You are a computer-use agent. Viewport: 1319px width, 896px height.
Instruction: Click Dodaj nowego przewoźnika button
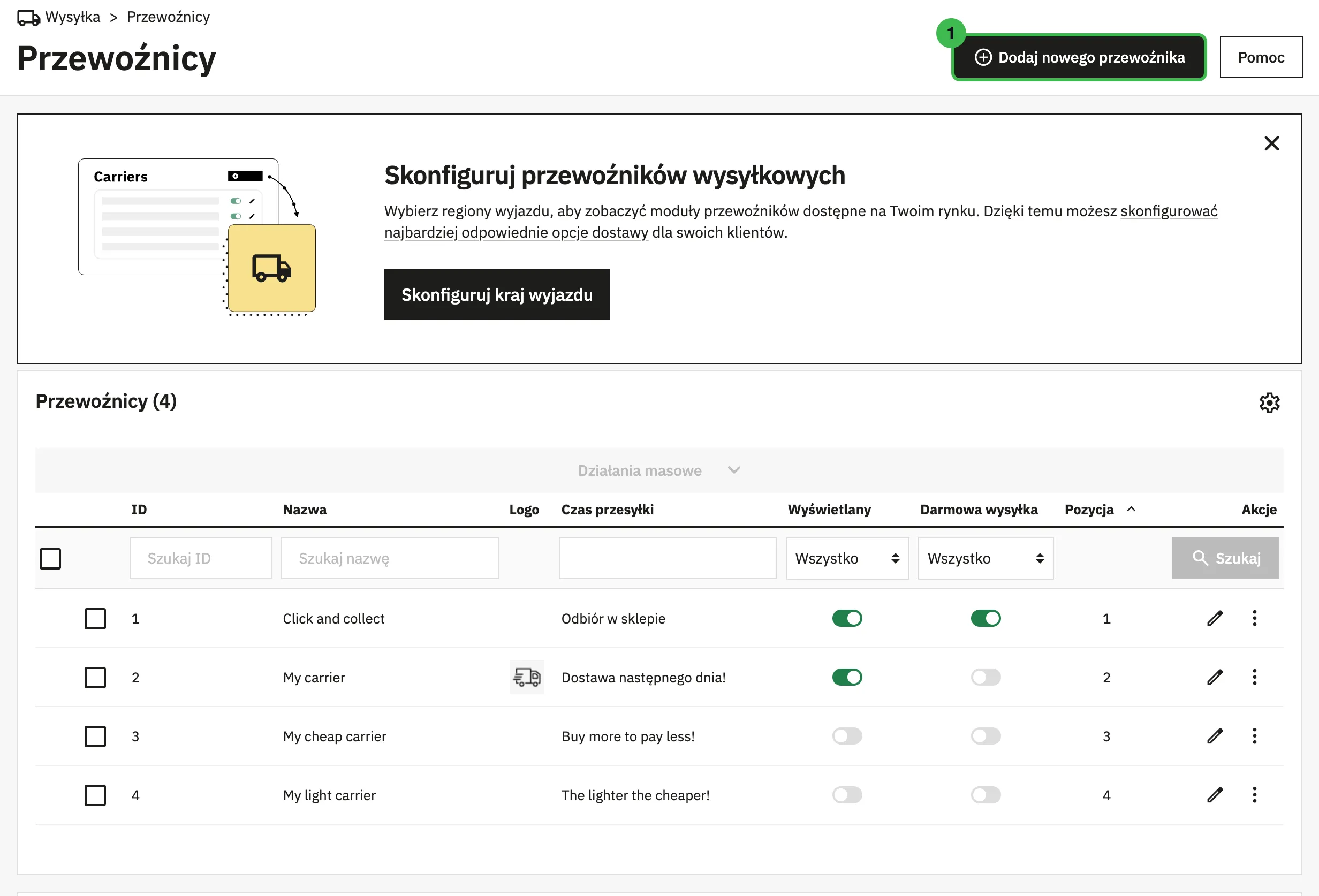pos(1079,57)
